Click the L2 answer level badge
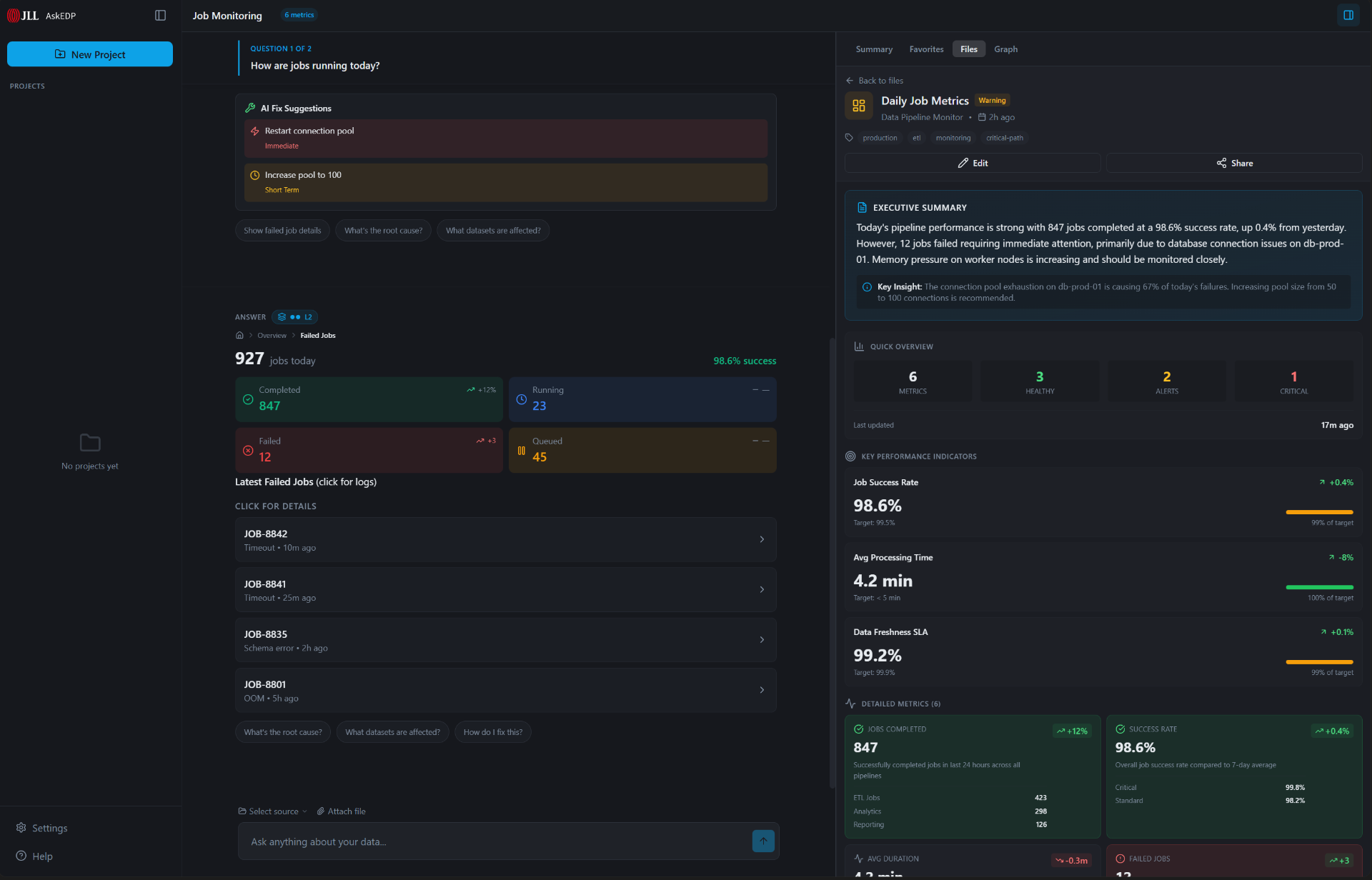 click(295, 316)
